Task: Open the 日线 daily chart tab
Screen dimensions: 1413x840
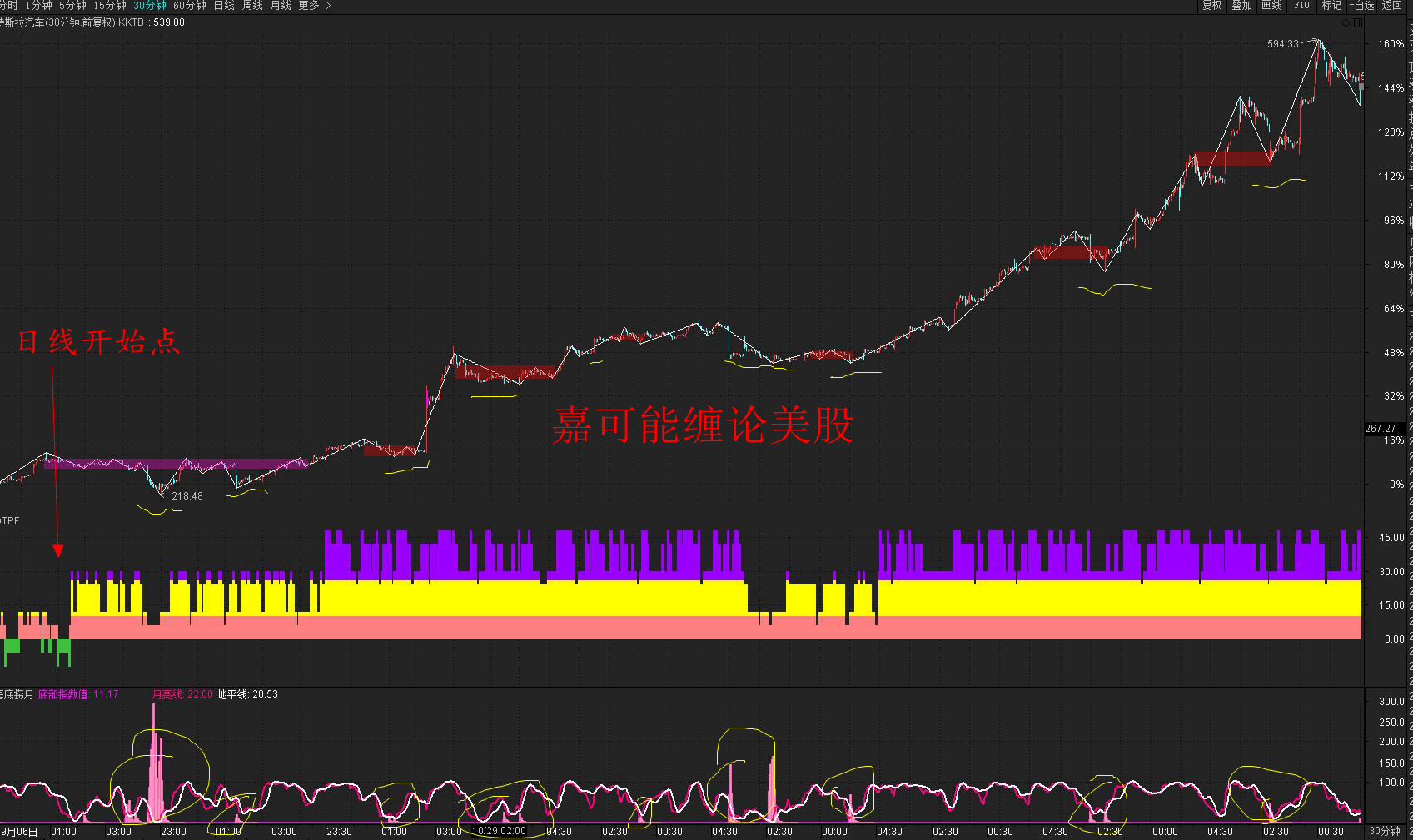Action: click(224, 6)
